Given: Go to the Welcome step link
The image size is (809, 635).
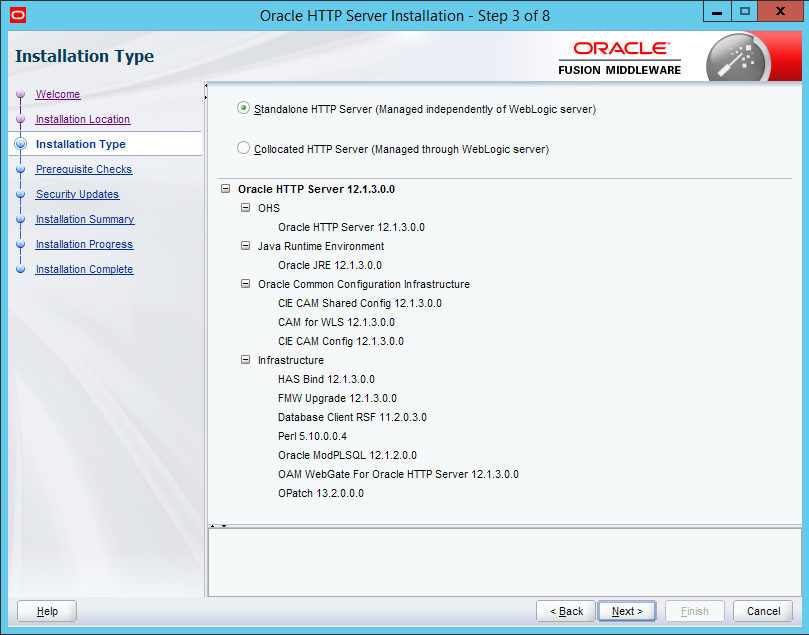Looking at the screenshot, I should tap(58, 94).
